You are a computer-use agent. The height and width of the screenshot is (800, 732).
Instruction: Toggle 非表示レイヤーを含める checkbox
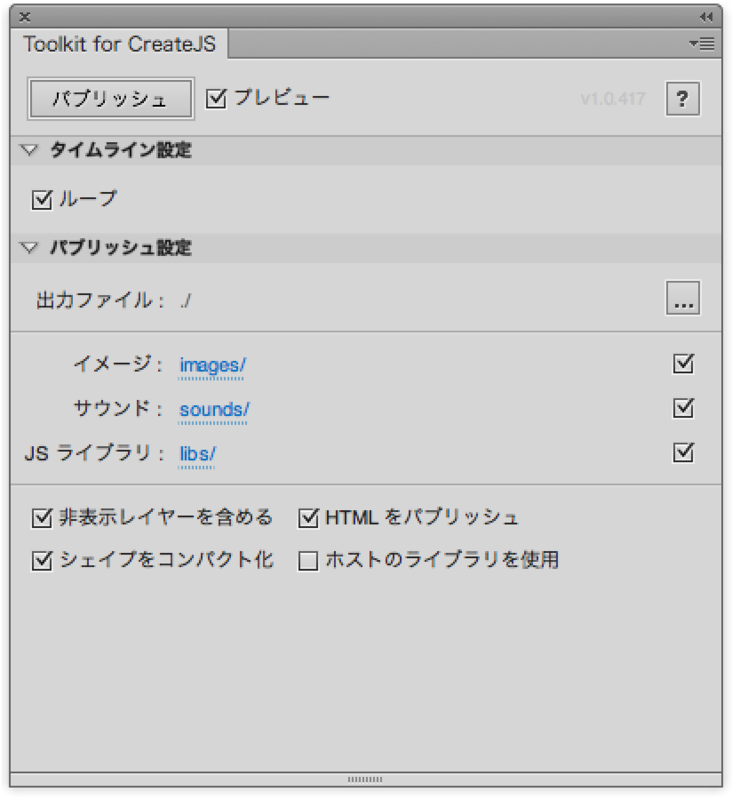click(x=42, y=518)
